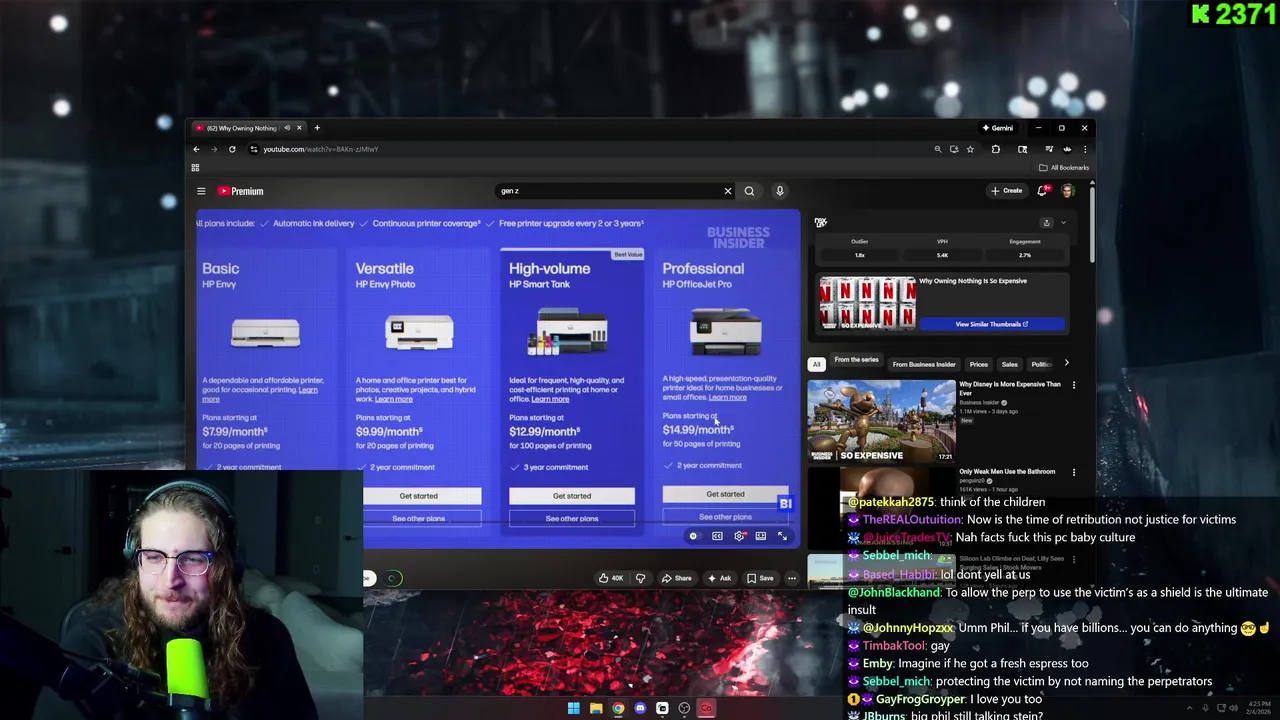Open the All Bookmarks folder
This screenshot has height=720, width=1280.
pyautogui.click(x=1065, y=168)
